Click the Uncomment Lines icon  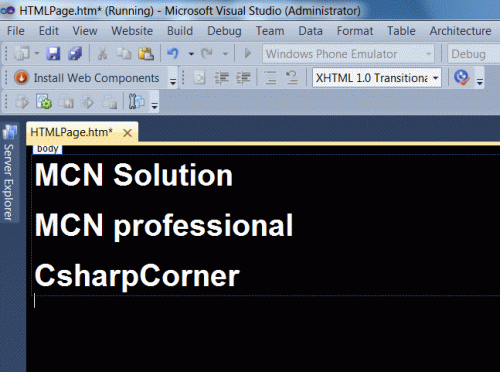coord(292,78)
